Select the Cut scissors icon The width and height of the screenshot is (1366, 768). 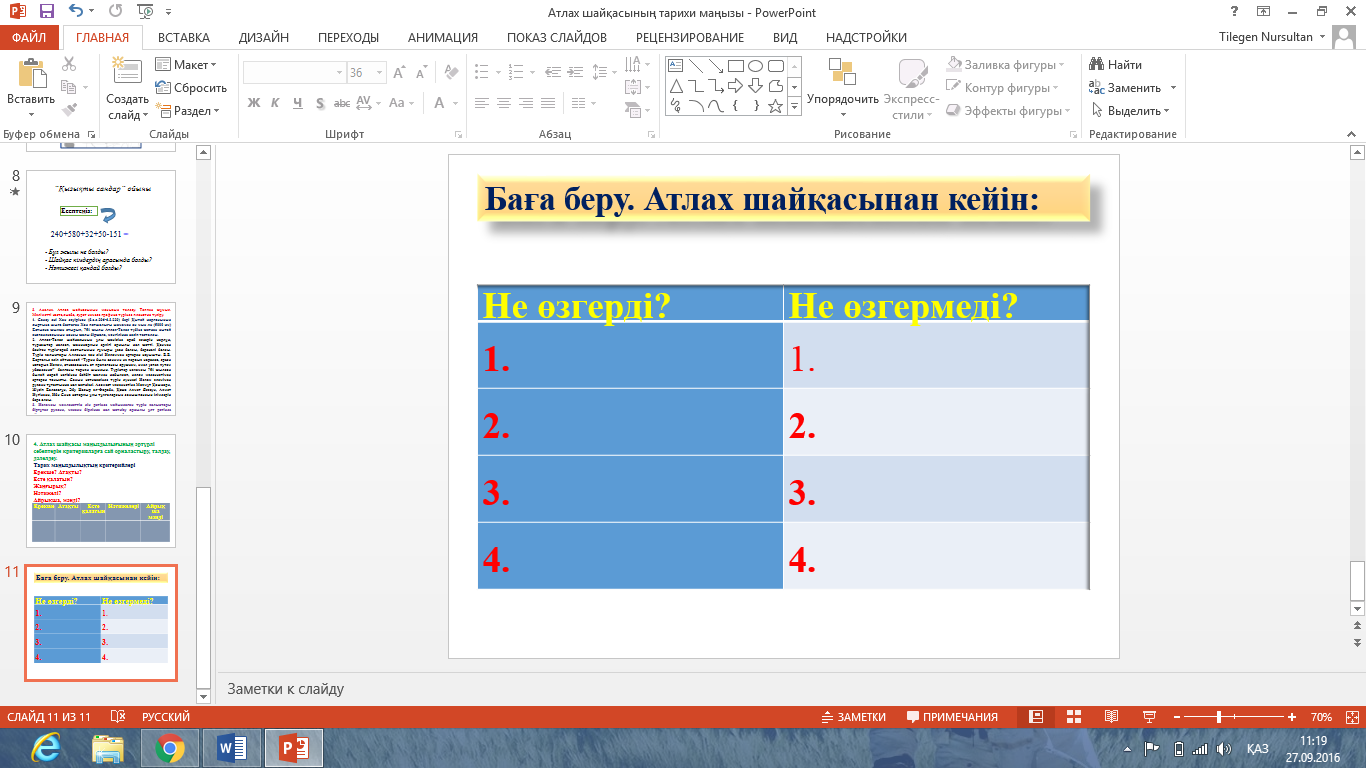69,64
